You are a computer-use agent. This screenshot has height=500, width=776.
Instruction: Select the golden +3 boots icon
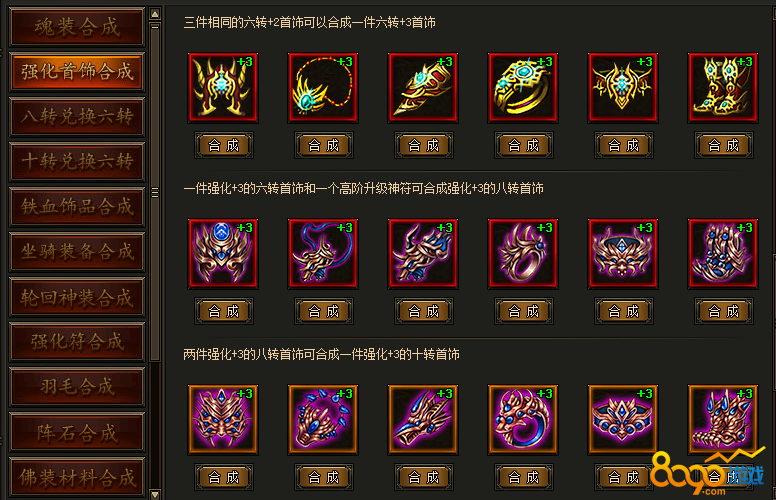tap(723, 88)
